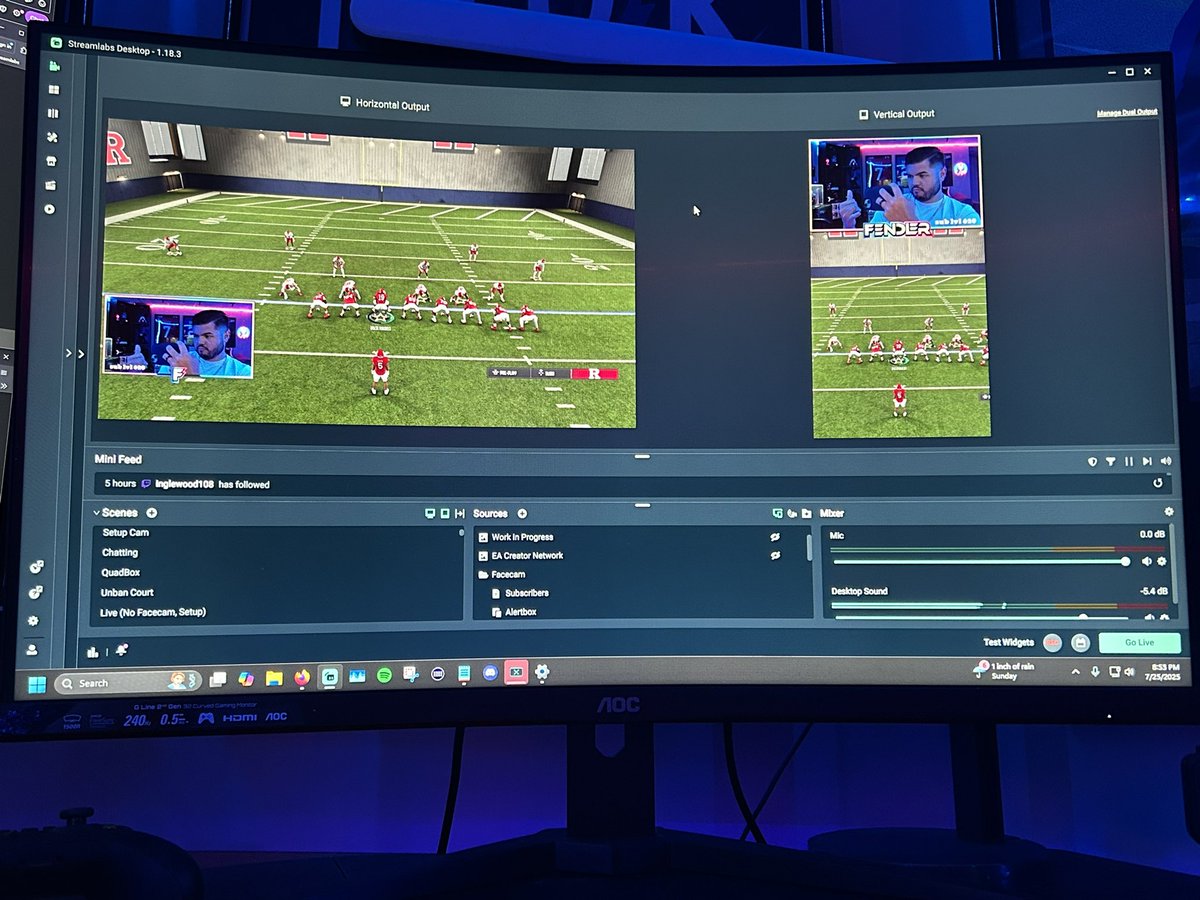Toggle the split-view icon in the Scenes header

pyautogui.click(x=459, y=513)
